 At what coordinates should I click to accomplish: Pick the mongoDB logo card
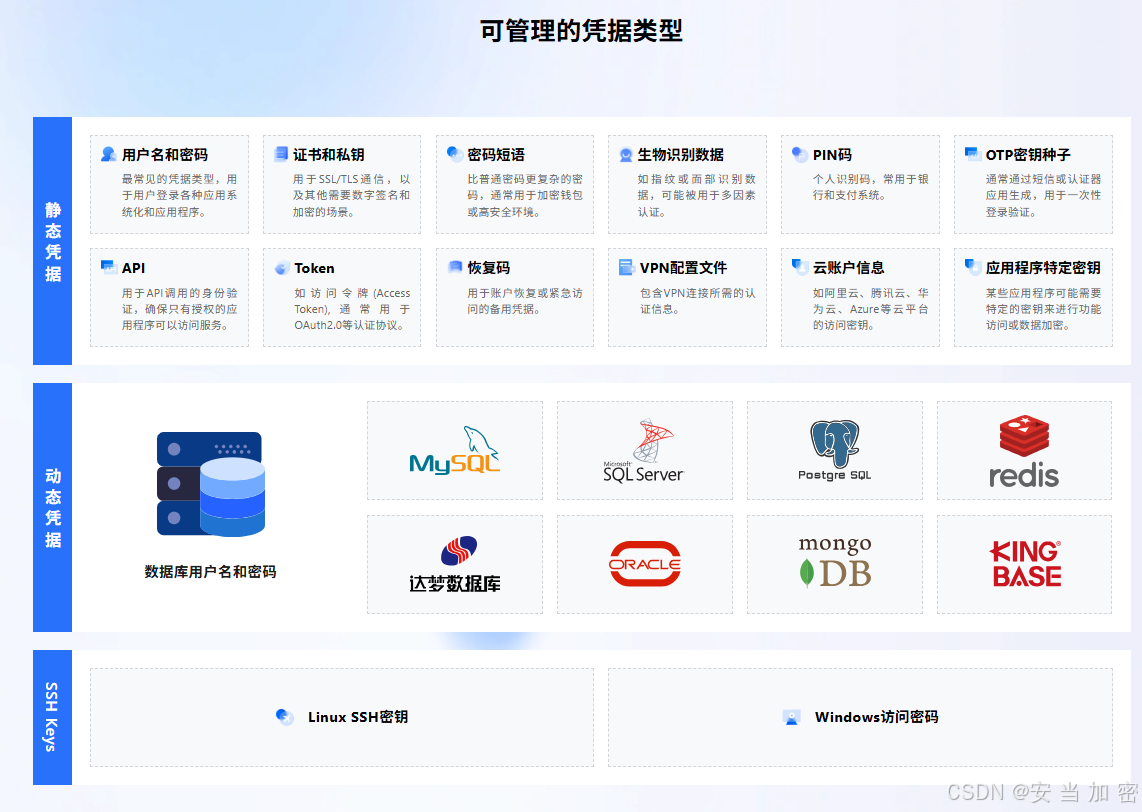tap(835, 564)
